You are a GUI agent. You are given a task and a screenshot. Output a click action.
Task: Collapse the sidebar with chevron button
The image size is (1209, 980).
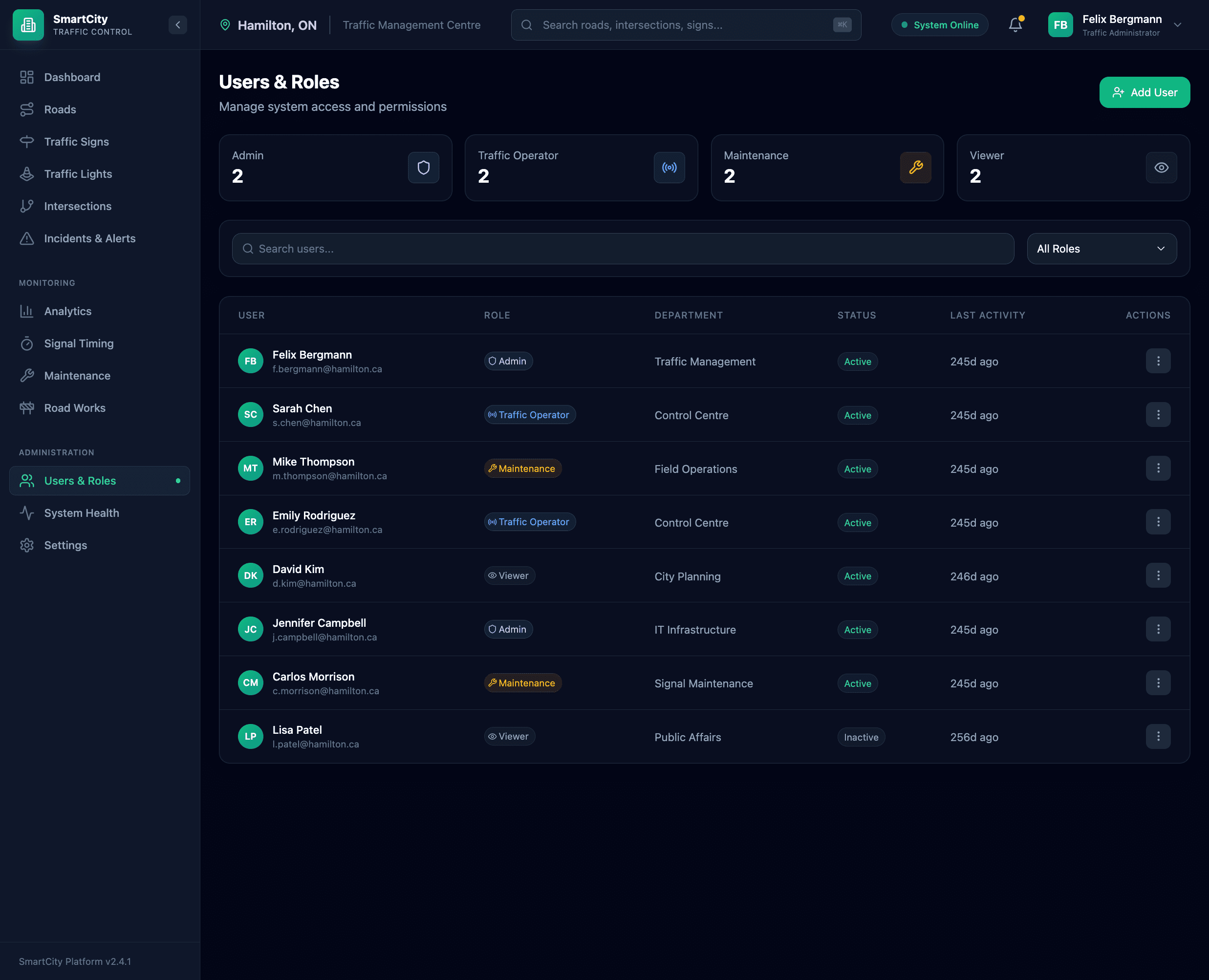(178, 25)
